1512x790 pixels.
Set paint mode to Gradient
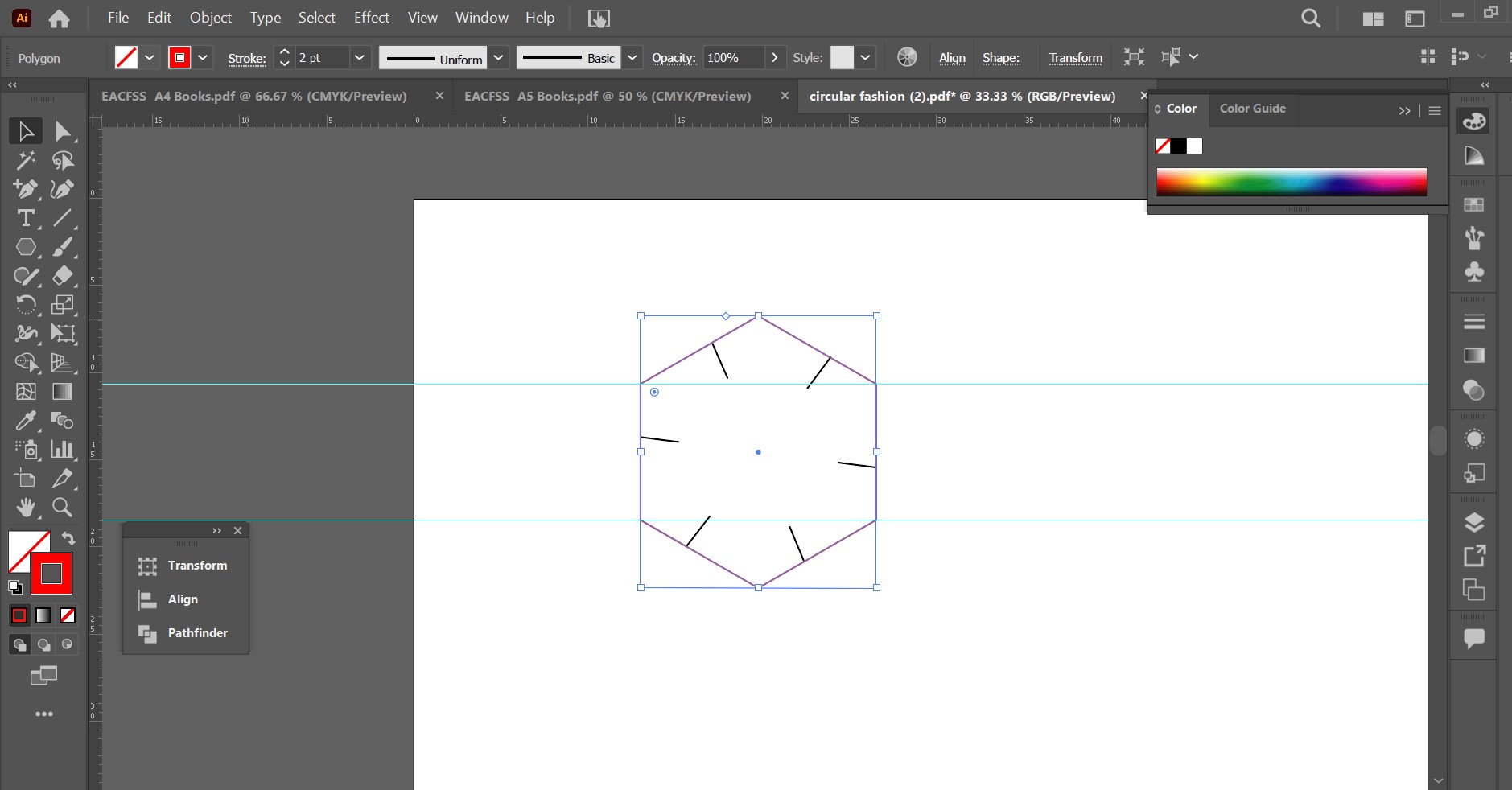(43, 615)
